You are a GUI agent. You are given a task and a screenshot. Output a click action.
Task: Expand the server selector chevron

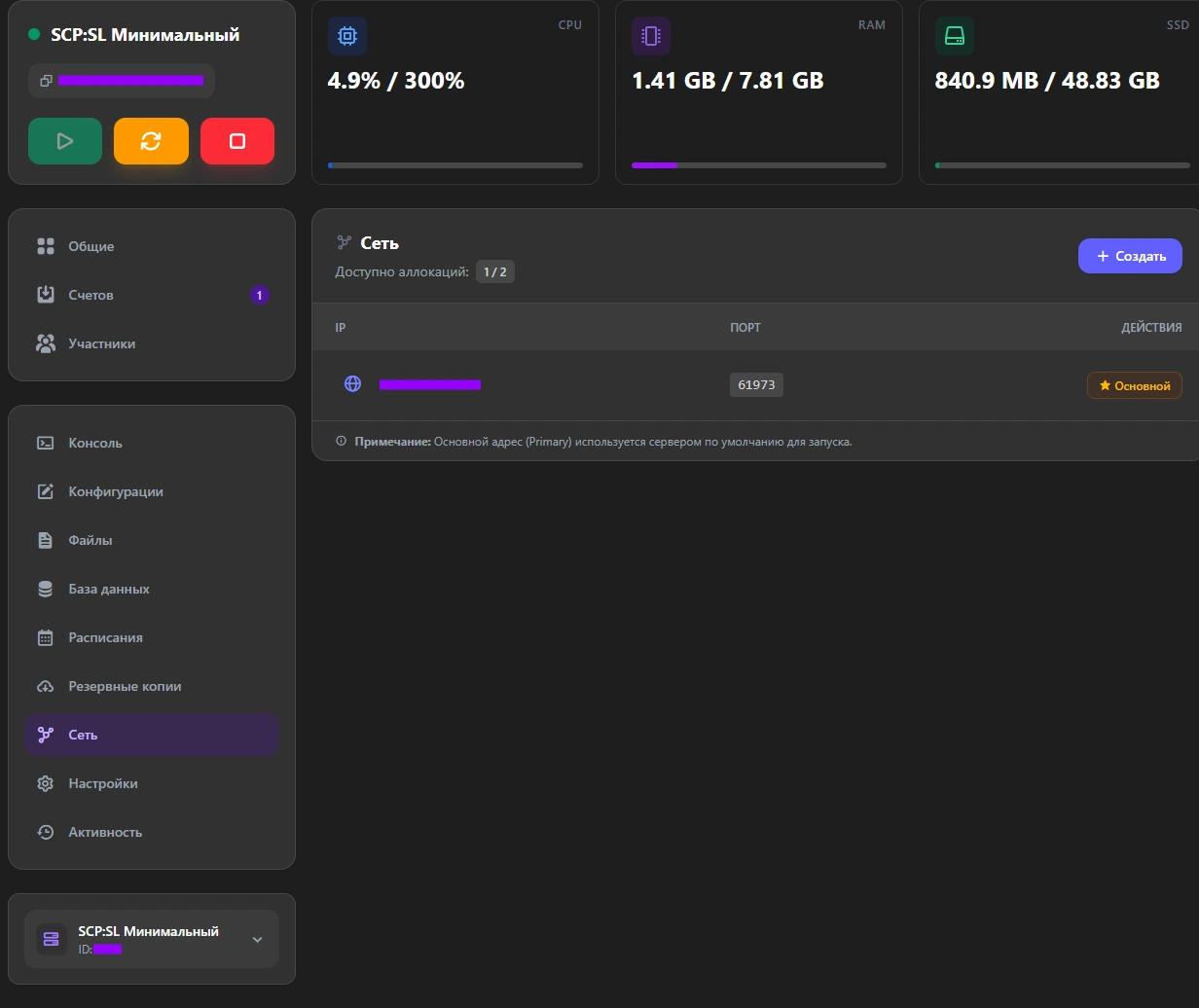(257, 940)
